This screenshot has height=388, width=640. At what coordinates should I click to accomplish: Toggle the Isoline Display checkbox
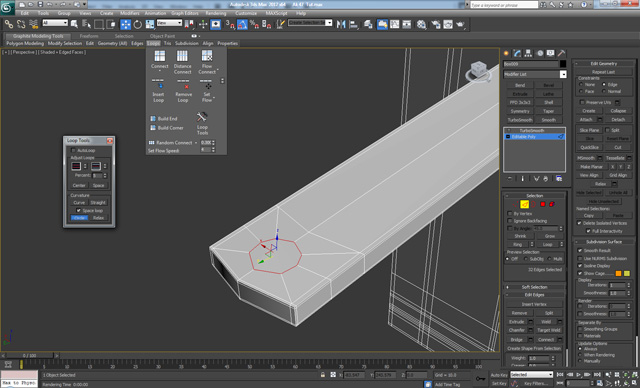[580, 266]
